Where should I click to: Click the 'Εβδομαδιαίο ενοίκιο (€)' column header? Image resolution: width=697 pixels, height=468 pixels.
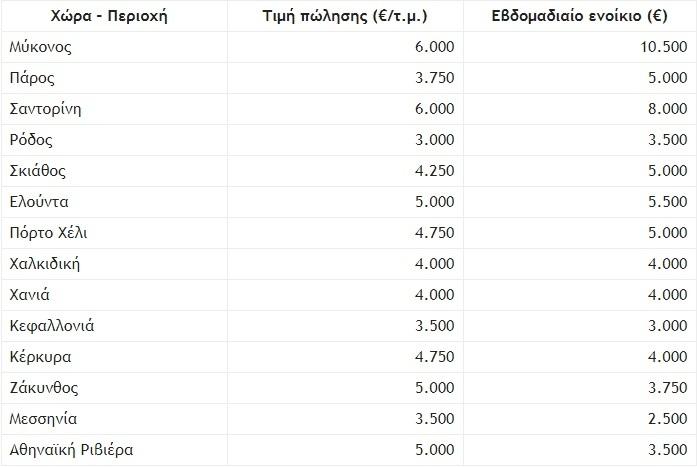(567, 16)
